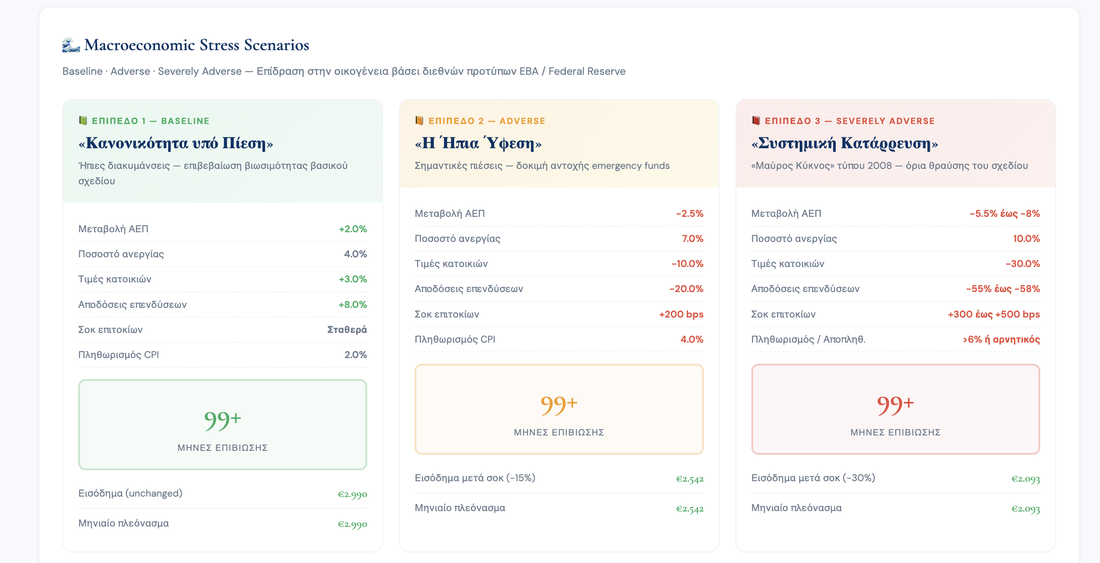Select the «Η Ήπια Ύφεση» scenario title
1100x563 pixels.
[478, 143]
